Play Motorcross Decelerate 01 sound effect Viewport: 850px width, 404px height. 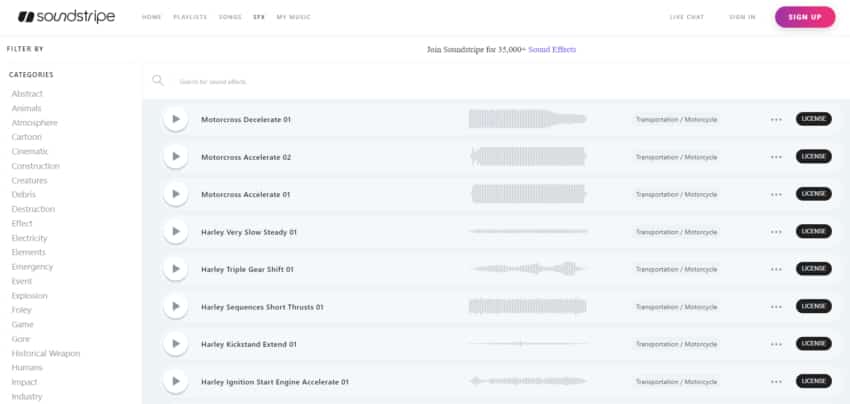(175, 119)
